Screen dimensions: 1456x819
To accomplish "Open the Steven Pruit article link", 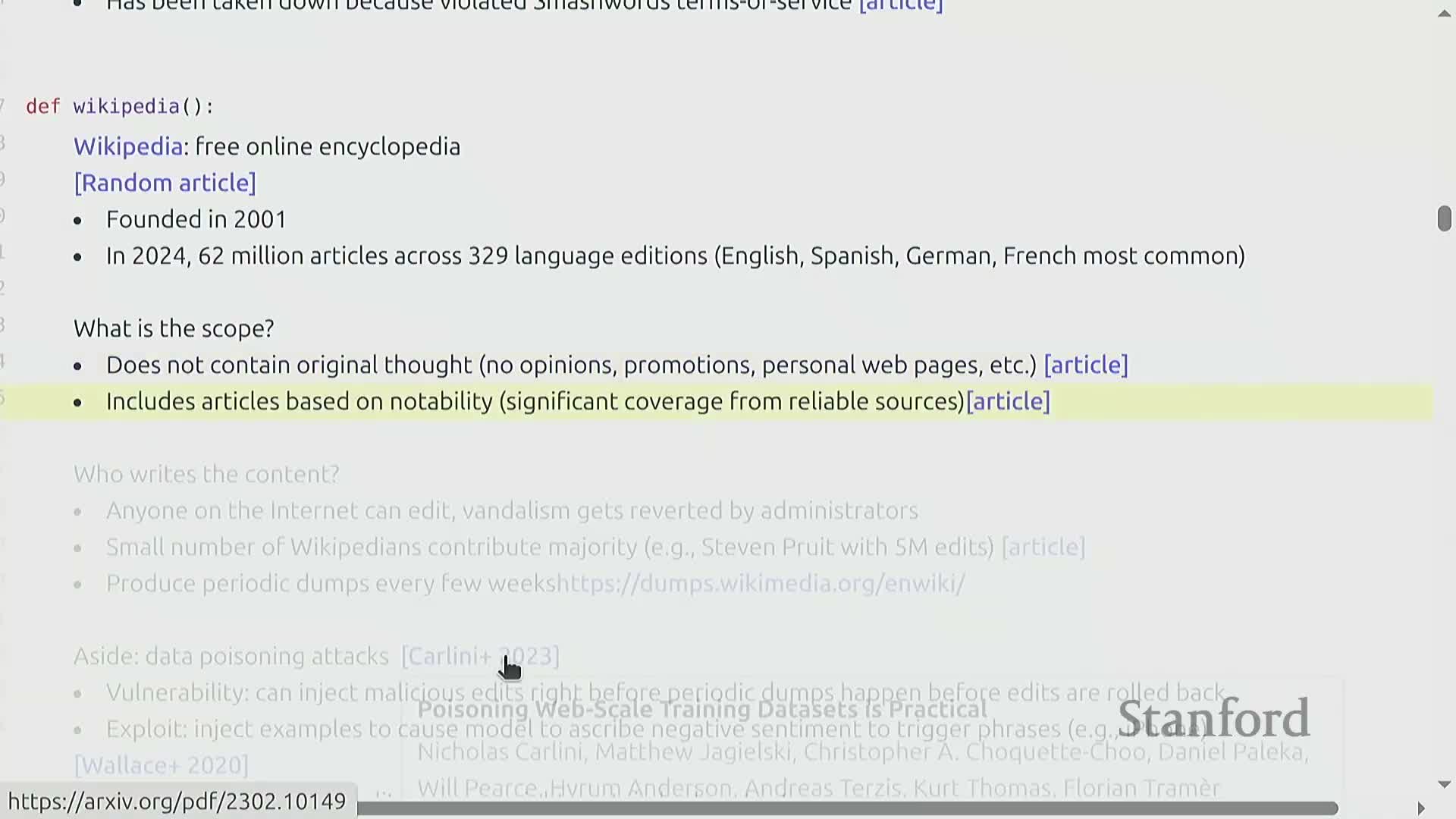I will [1043, 547].
